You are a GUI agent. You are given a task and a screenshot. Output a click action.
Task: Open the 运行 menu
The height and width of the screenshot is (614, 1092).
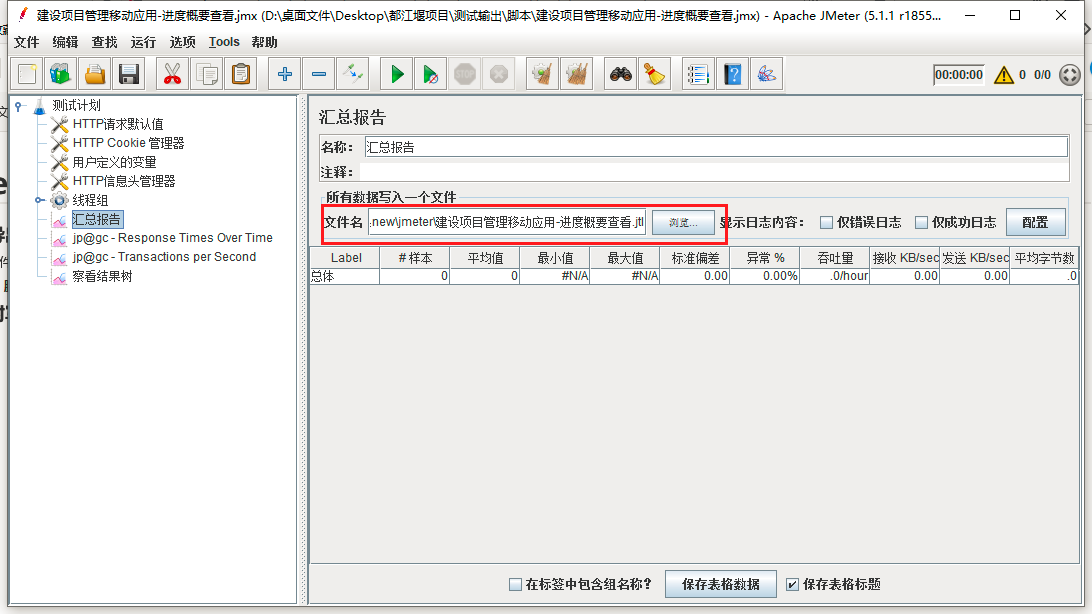tap(143, 42)
